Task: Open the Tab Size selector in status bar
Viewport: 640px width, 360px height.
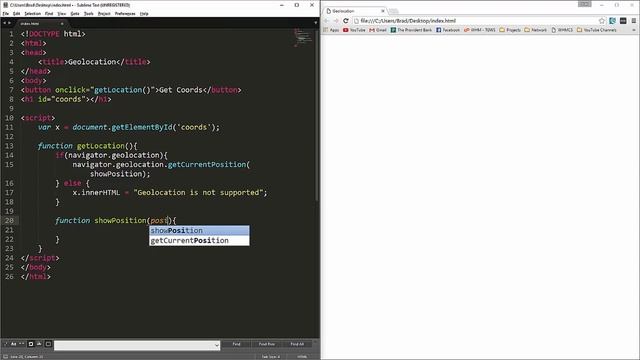Action: pos(270,356)
